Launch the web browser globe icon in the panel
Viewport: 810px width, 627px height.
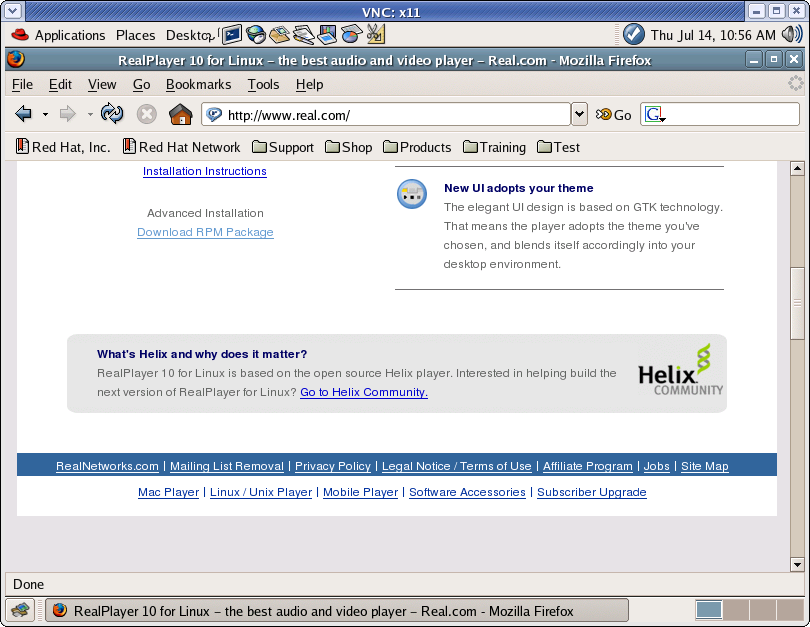(x=256, y=35)
